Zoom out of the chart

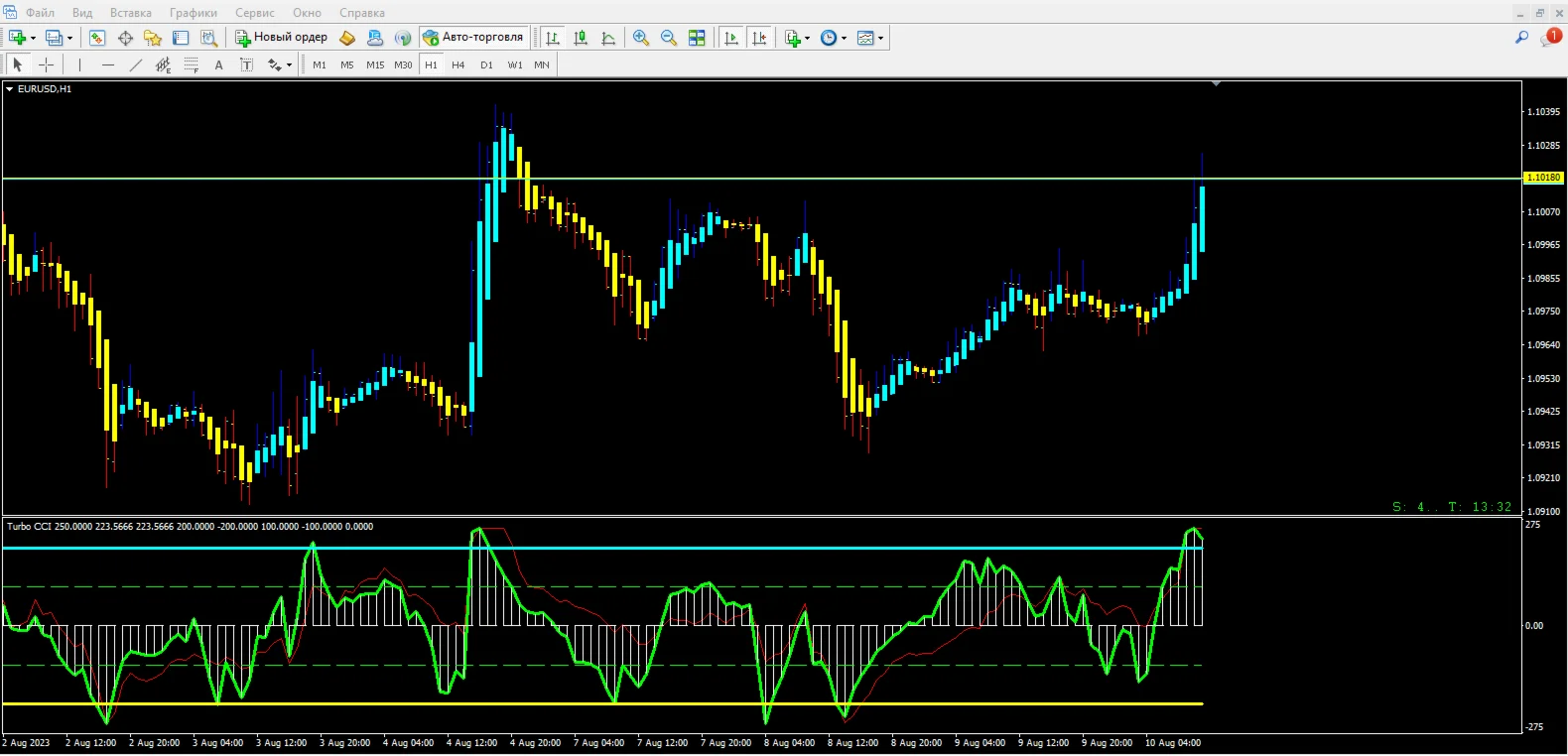[669, 38]
